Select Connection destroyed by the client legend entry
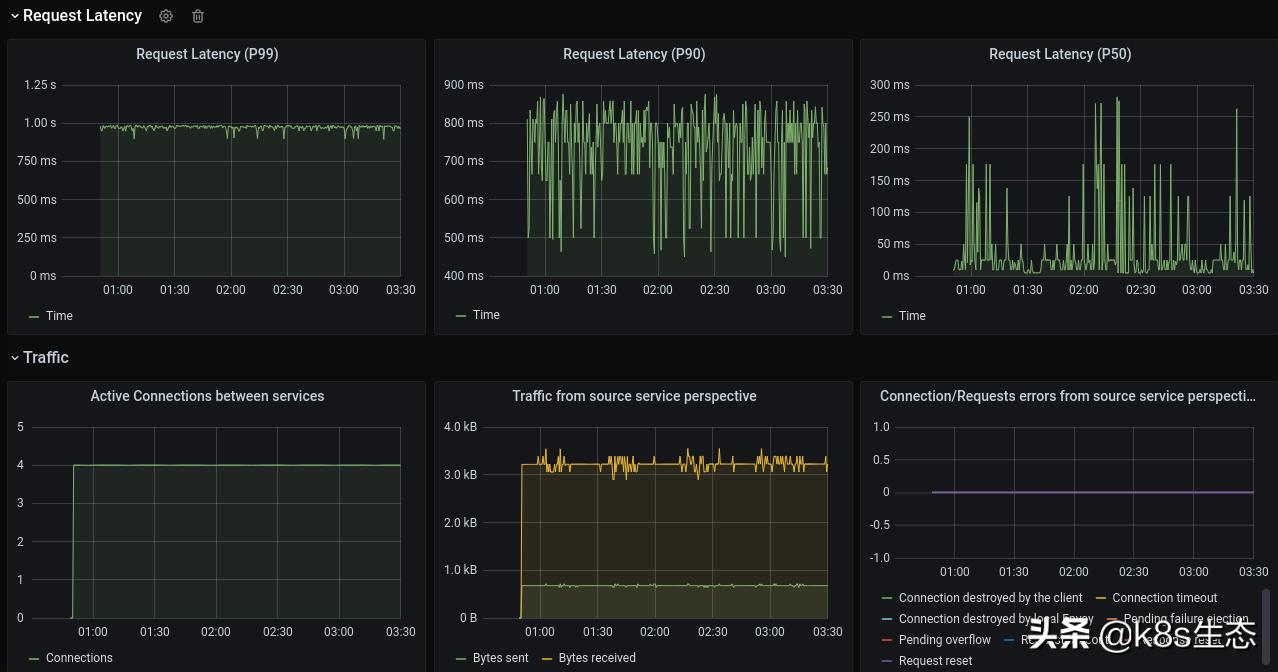 pyautogui.click(x=991, y=597)
